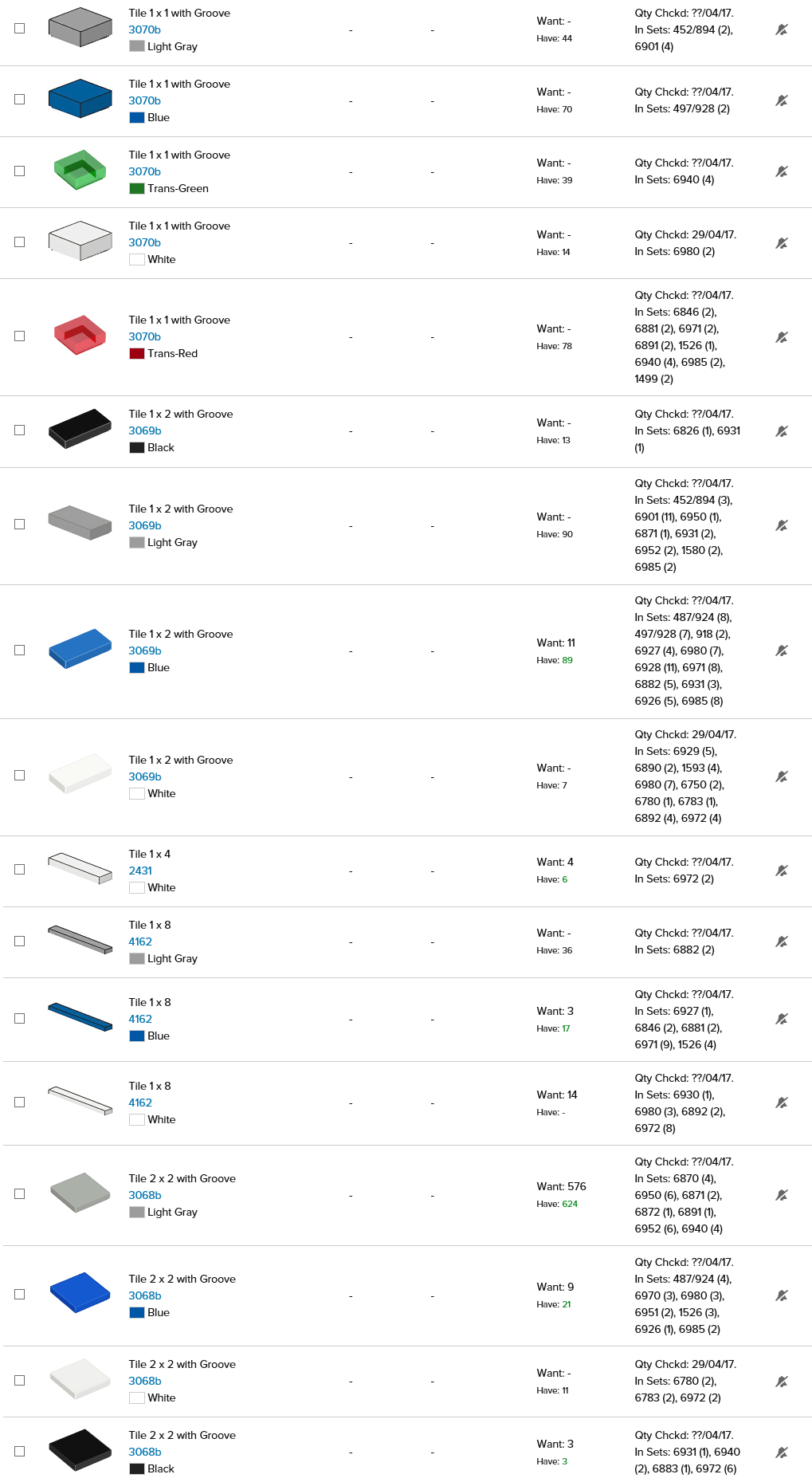812x1482 pixels.
Task: Click the notification bell for Trans-Red Tile 1 x 1
Action: coord(782,337)
